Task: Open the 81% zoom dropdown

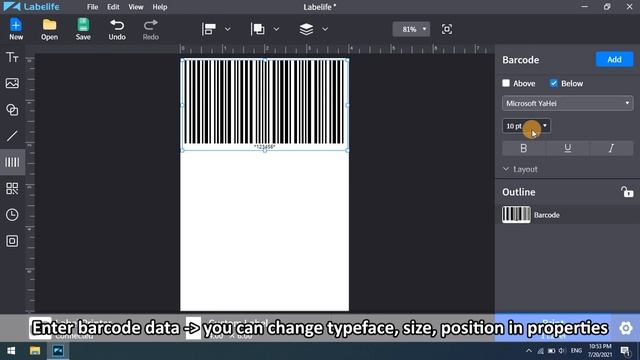Action: 411,29
